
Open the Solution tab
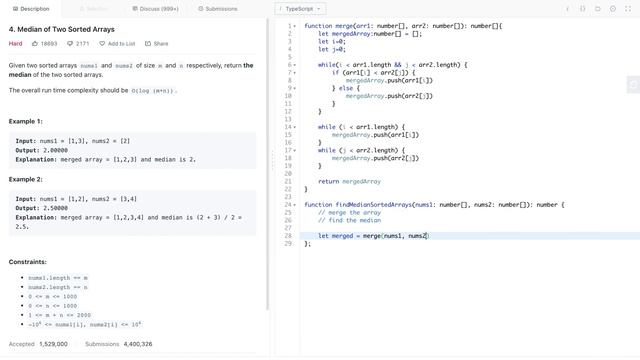click(94, 9)
